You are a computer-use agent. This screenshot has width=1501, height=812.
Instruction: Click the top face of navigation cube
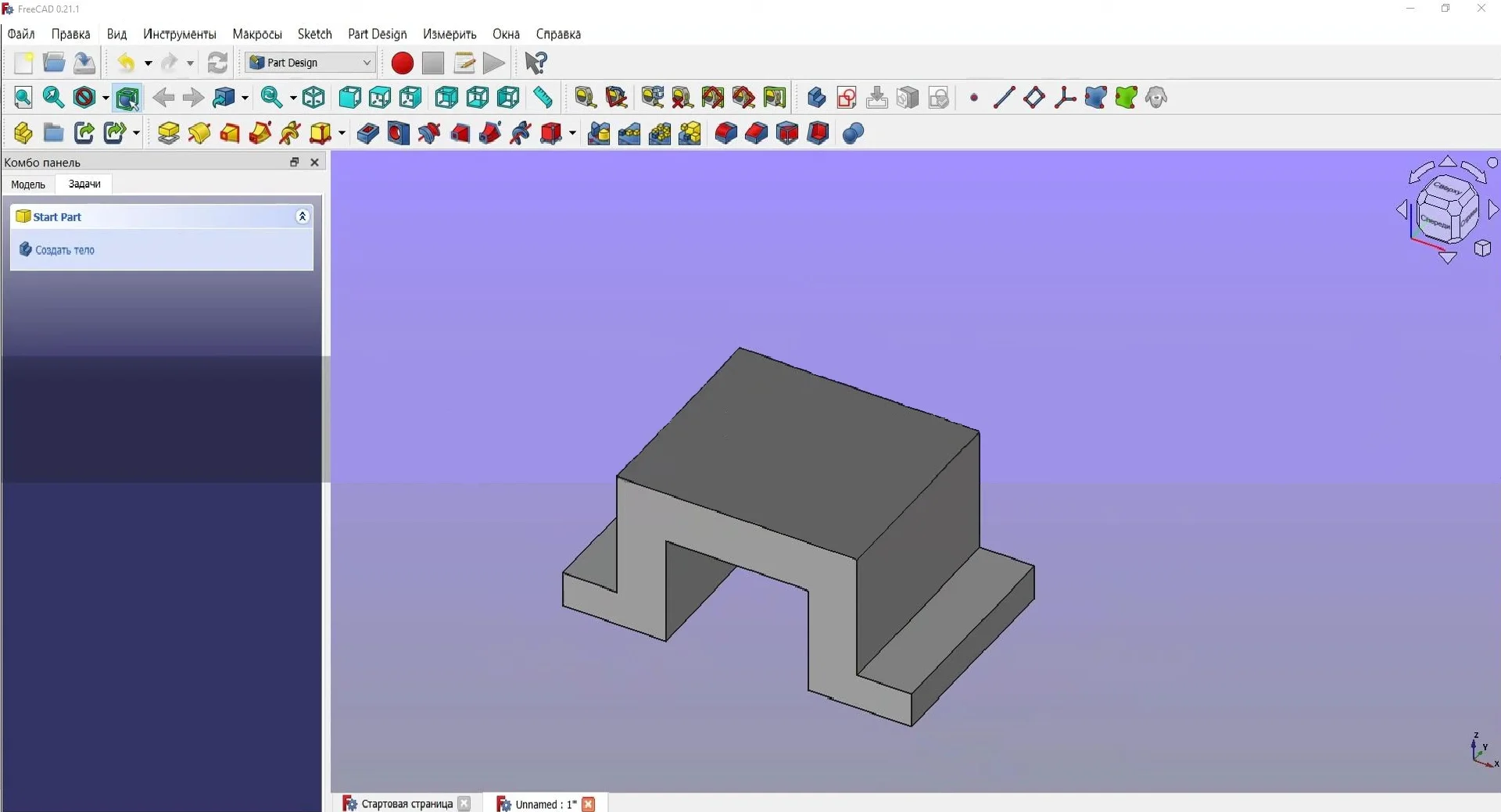click(1448, 188)
